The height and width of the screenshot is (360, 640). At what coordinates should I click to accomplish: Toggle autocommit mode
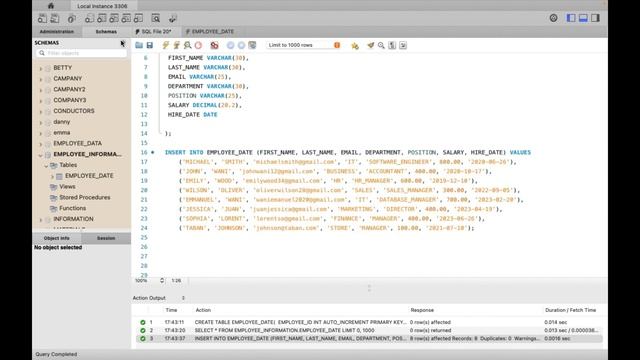click(x=252, y=45)
